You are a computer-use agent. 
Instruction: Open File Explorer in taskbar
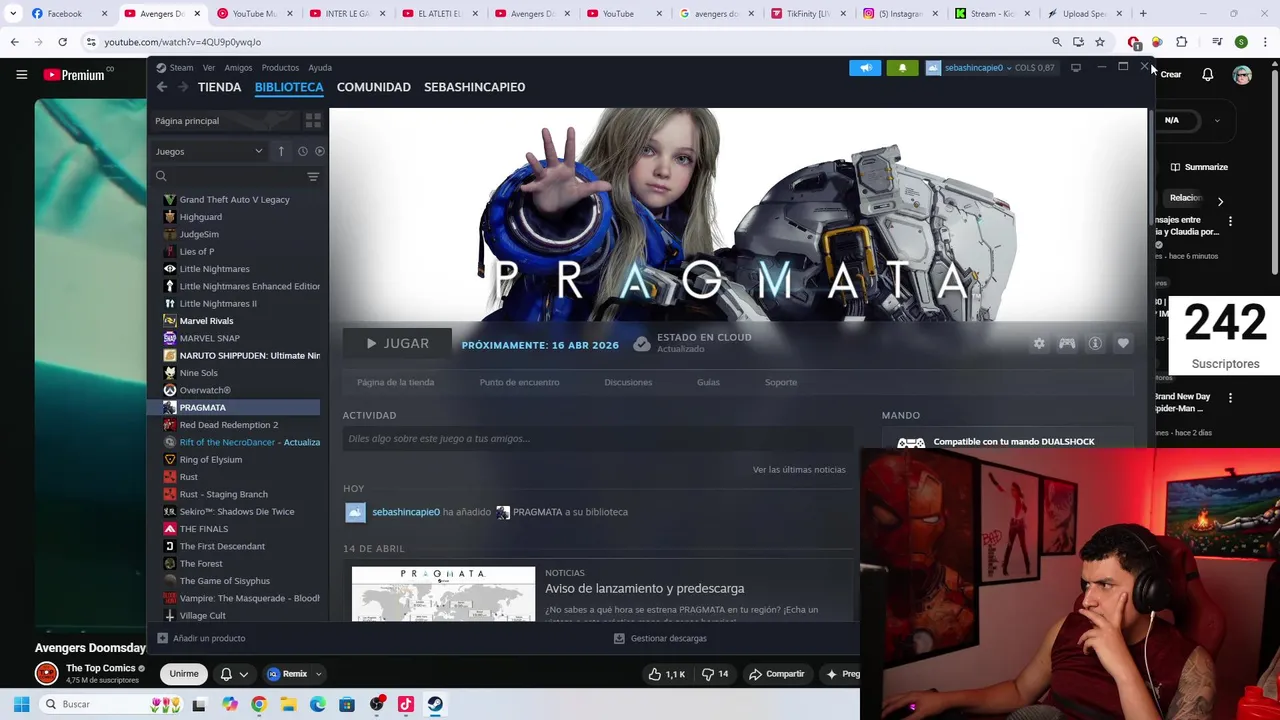click(288, 704)
